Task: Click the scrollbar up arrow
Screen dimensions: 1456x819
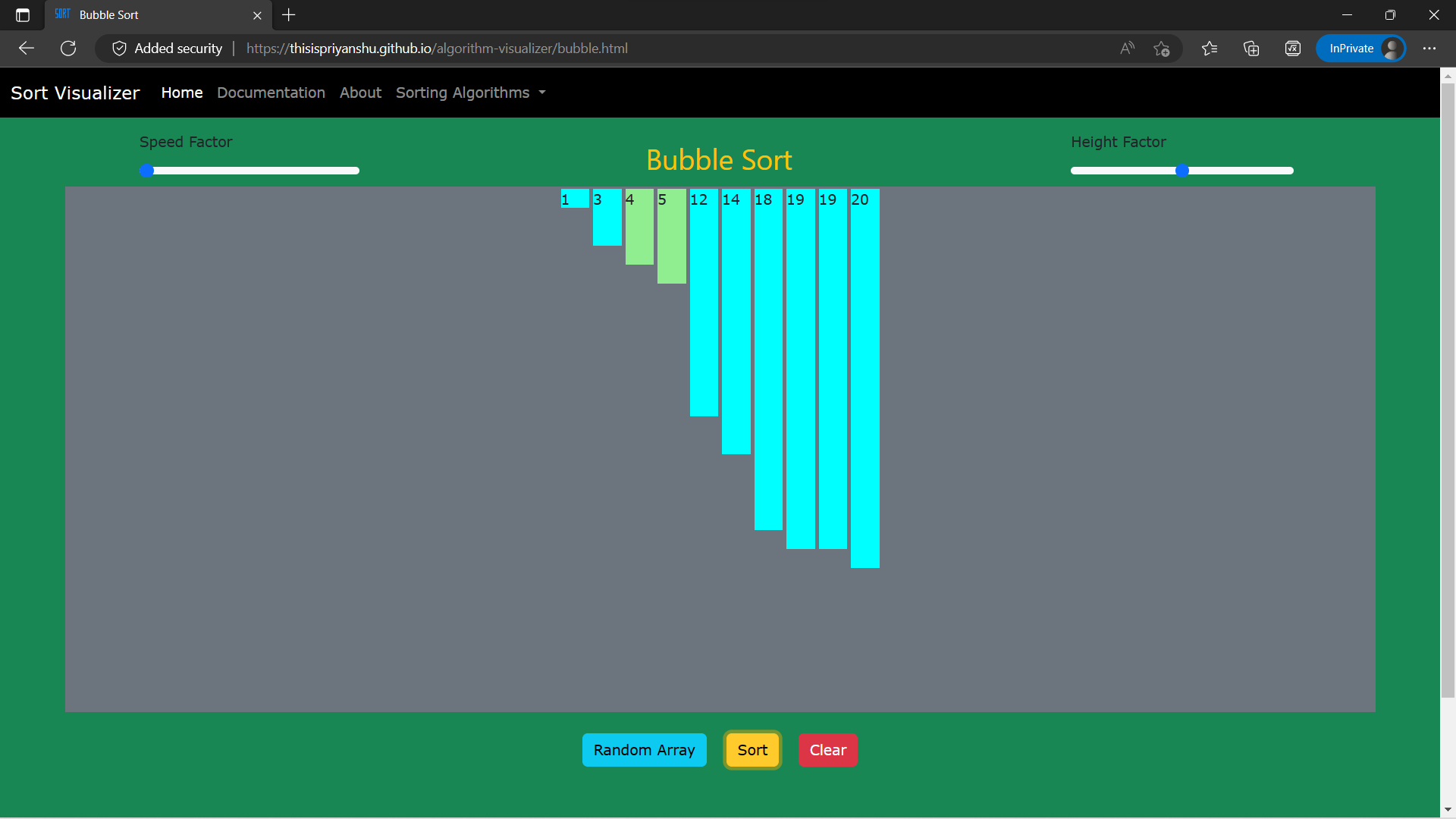Action: (1448, 75)
